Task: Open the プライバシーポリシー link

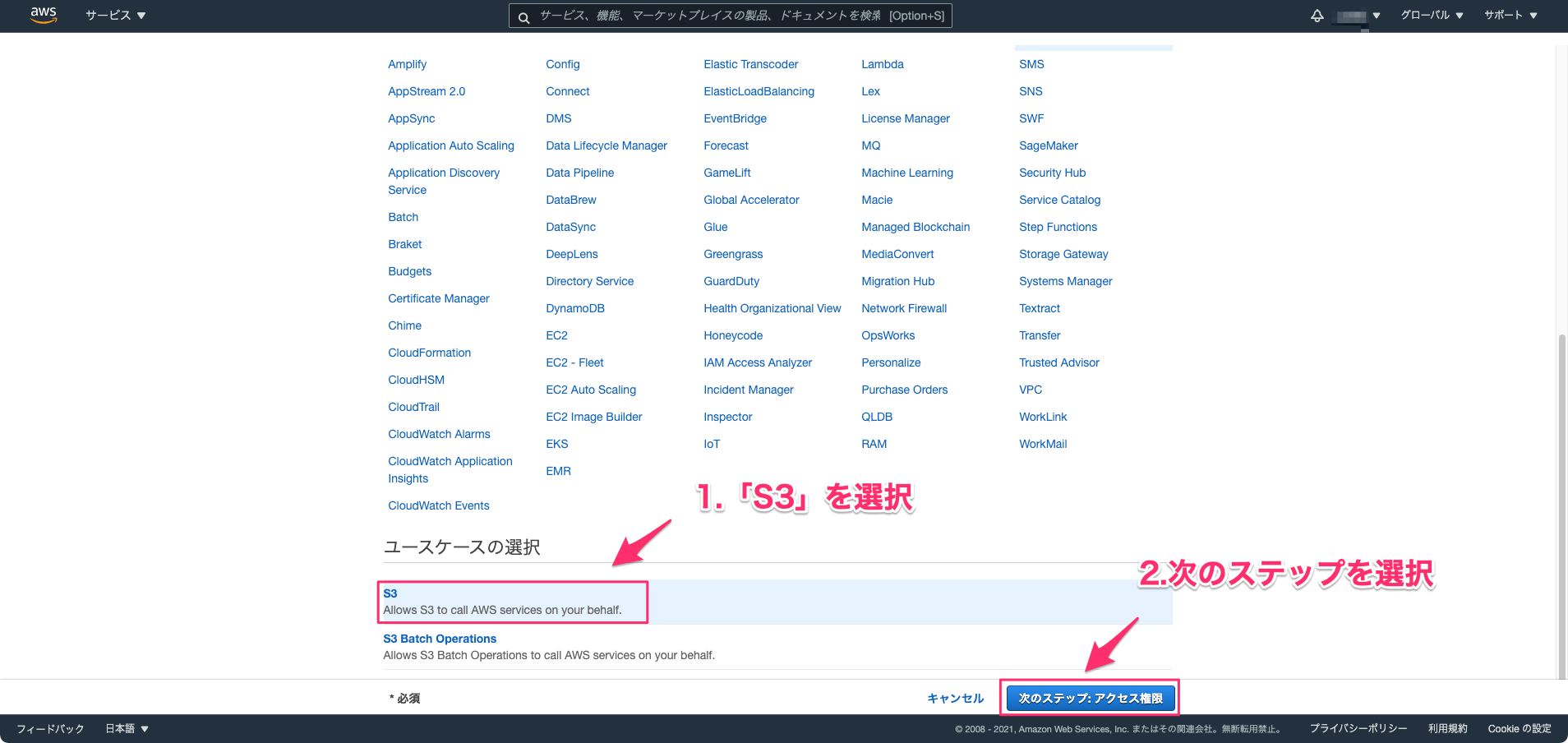Action: [1358, 729]
